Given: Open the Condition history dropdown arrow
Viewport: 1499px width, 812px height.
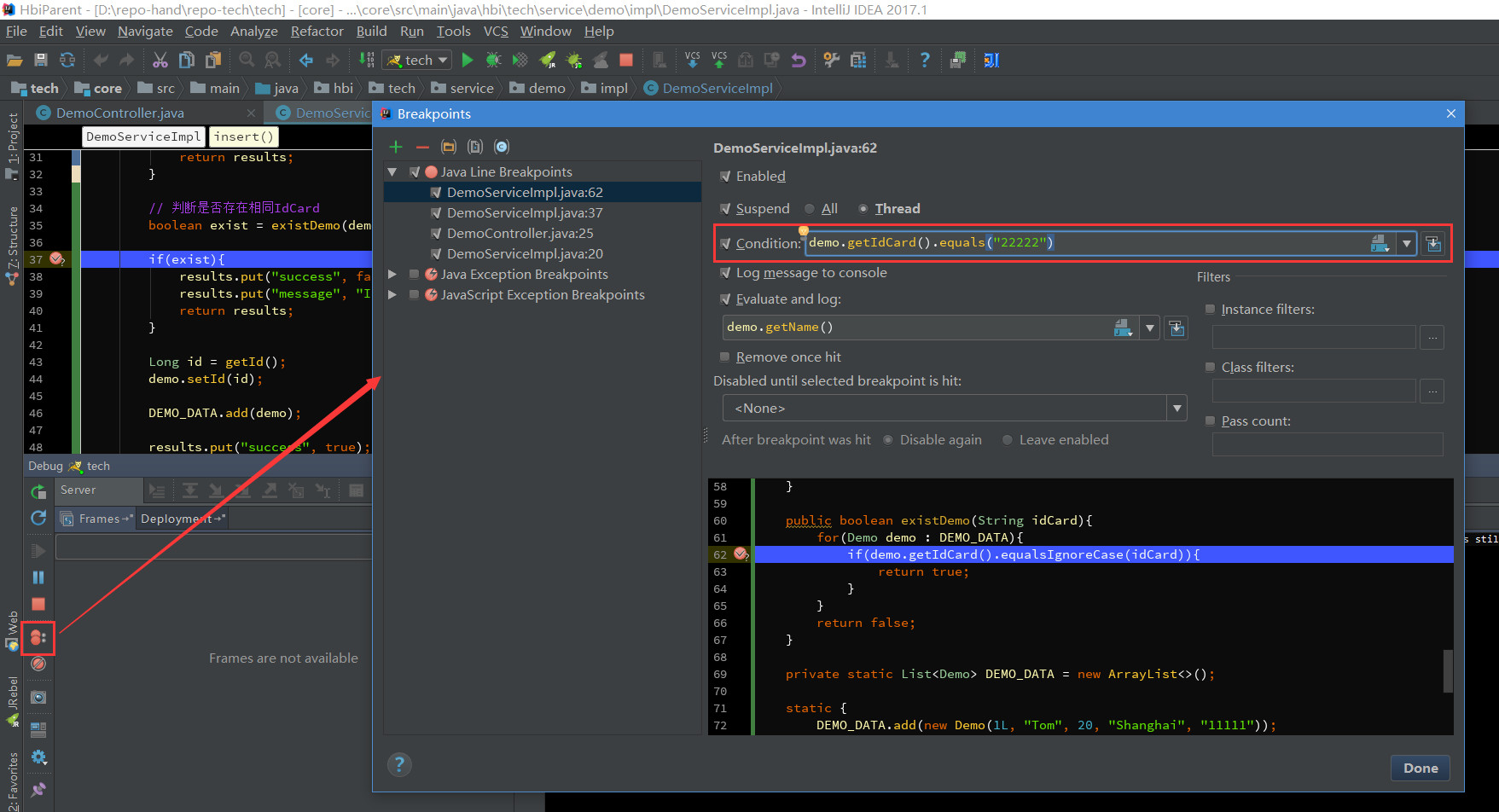Looking at the screenshot, I should 1406,244.
